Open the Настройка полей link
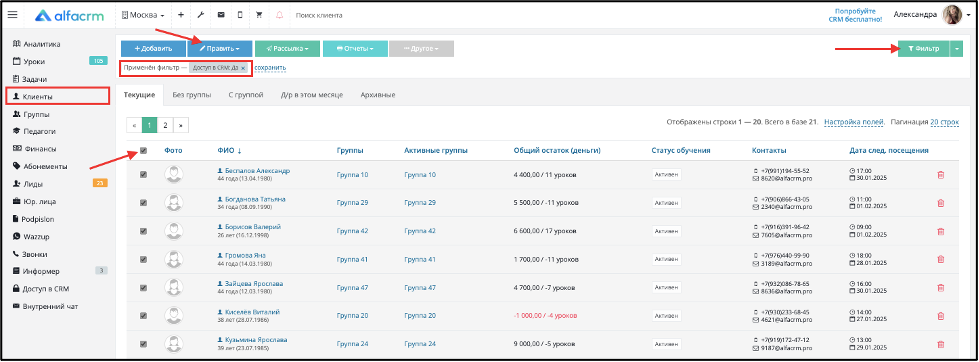979x362 pixels. (854, 122)
